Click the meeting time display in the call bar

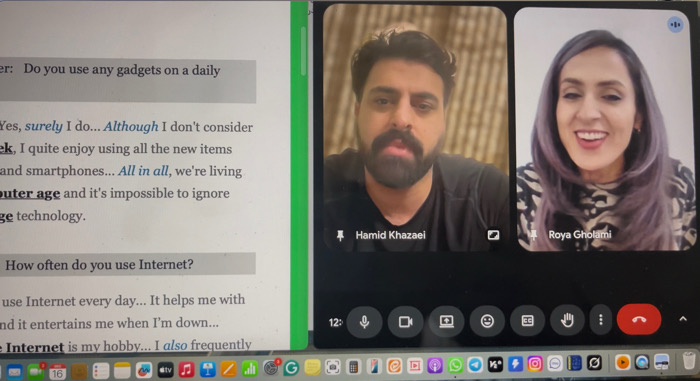(x=336, y=322)
